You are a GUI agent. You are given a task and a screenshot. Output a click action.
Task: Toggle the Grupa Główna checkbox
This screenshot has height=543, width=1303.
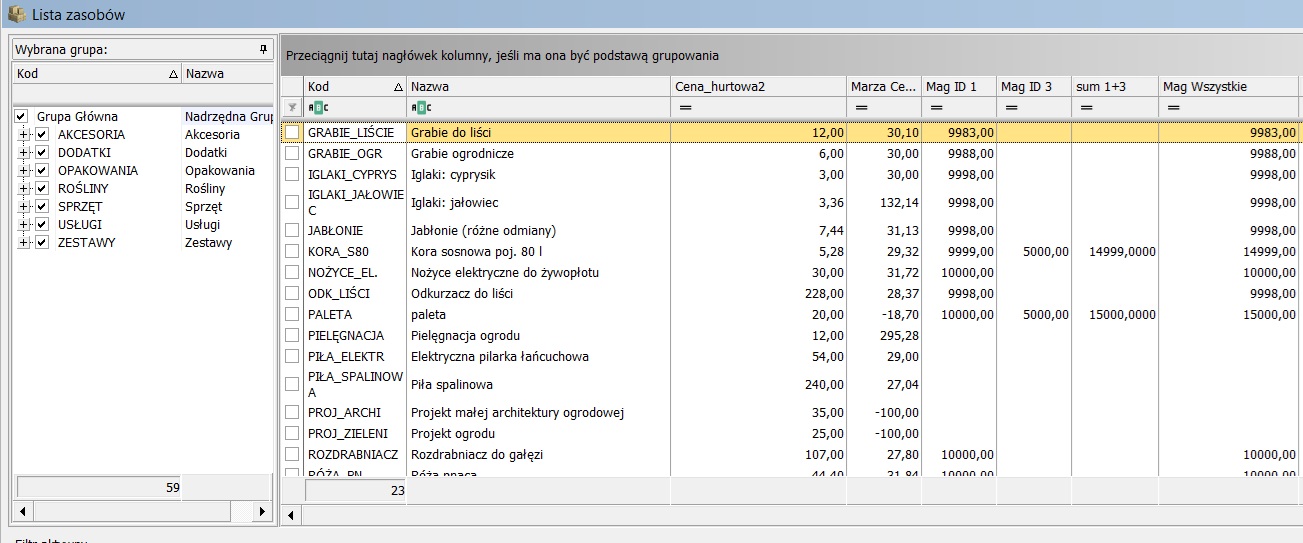[21, 117]
